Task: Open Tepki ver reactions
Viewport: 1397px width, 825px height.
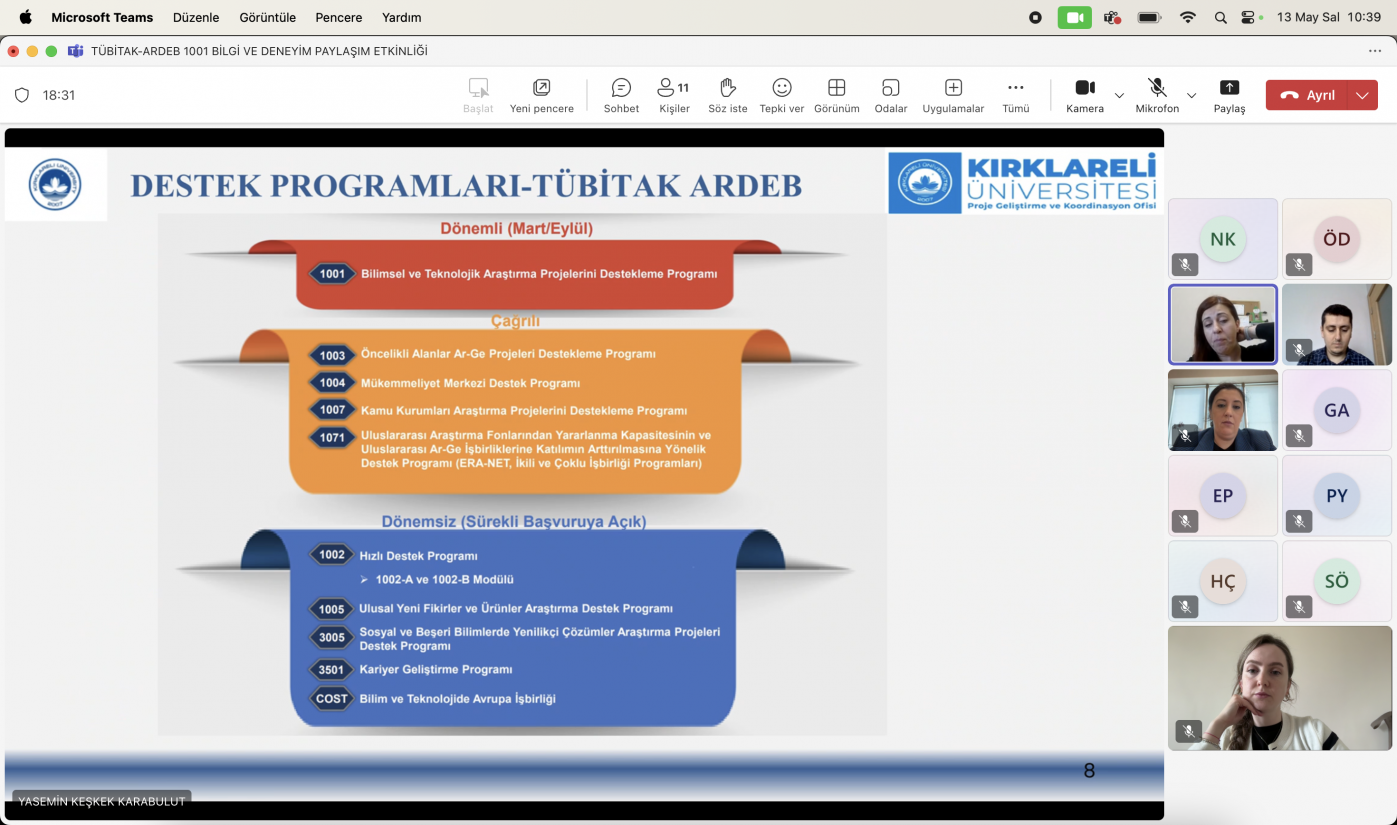Action: (x=782, y=95)
